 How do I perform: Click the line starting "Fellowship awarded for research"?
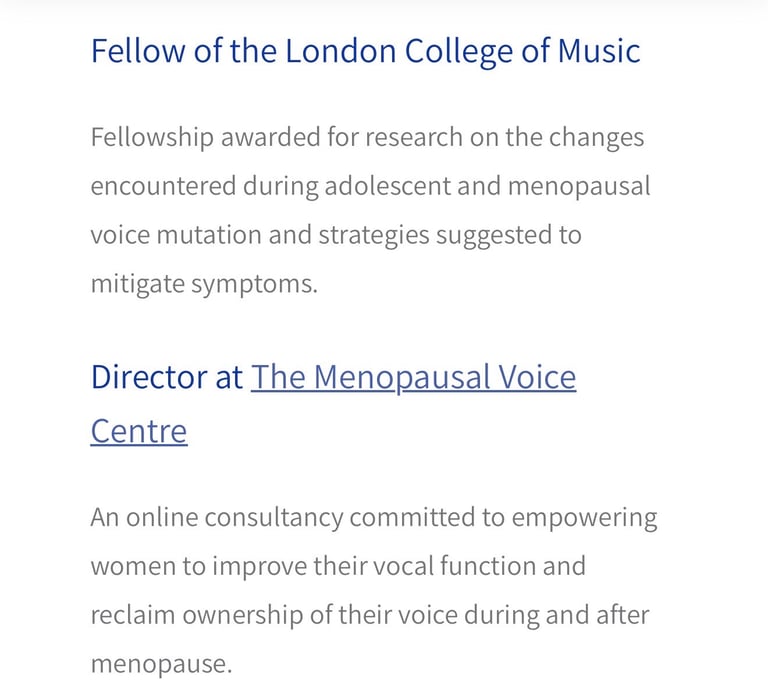click(367, 137)
